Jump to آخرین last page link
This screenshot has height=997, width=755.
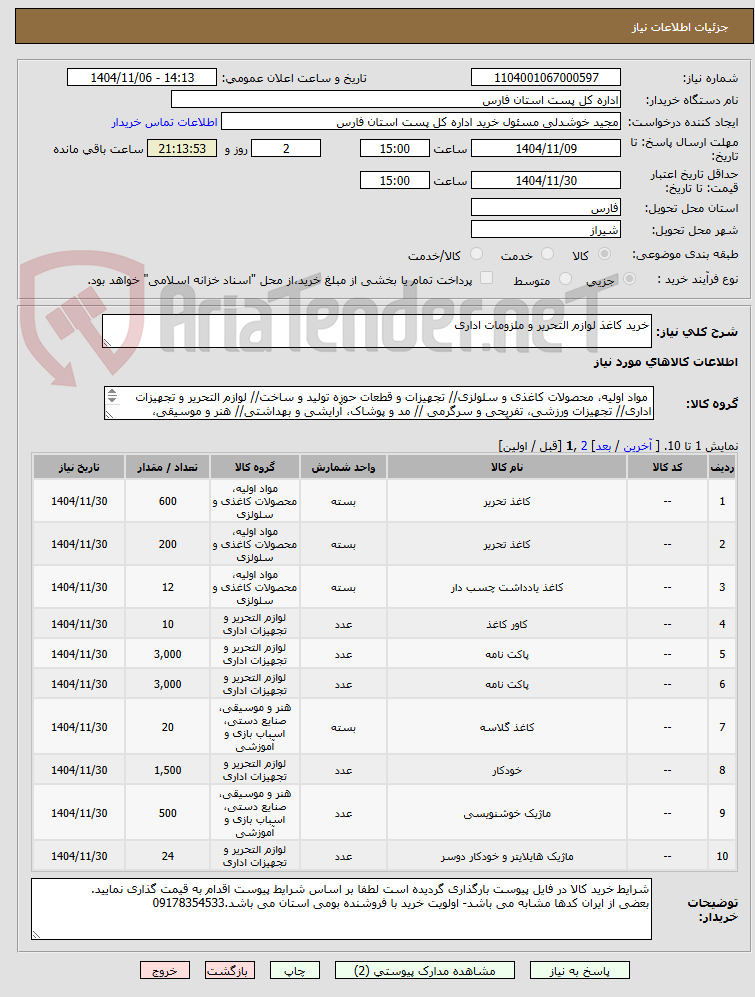coord(637,446)
